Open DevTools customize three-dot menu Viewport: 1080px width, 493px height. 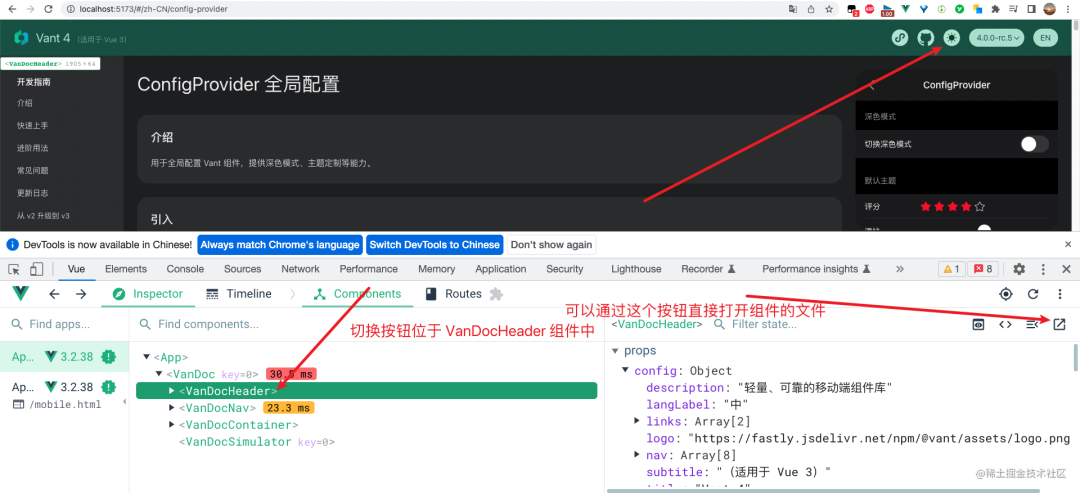pos(1043,269)
